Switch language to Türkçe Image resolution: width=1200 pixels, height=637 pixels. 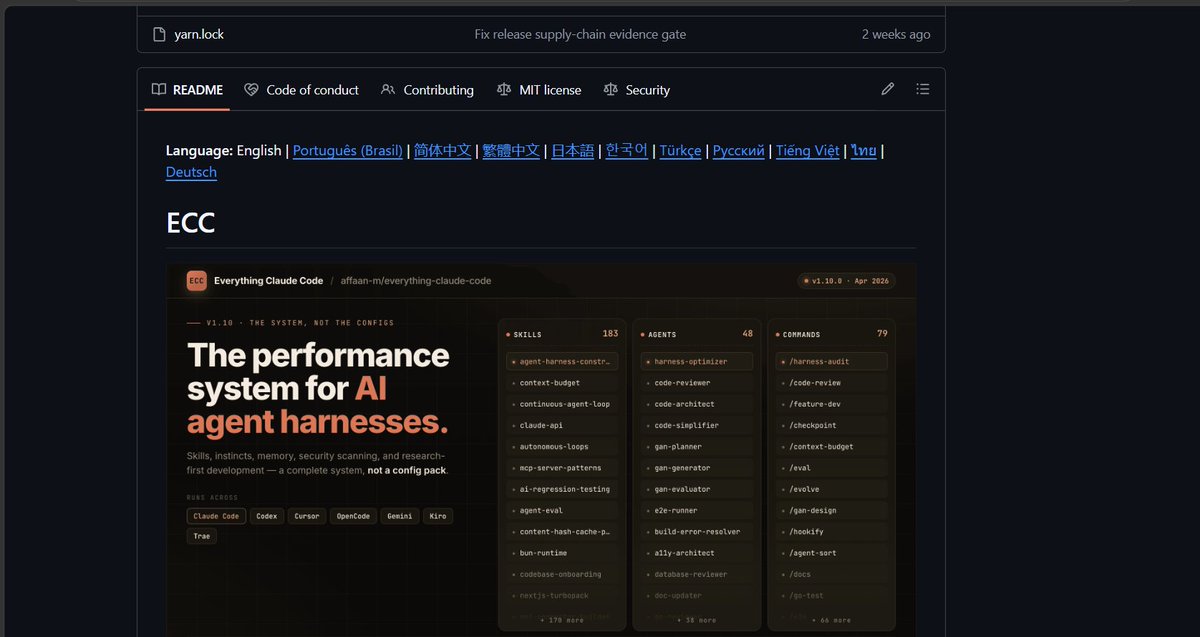tap(680, 151)
